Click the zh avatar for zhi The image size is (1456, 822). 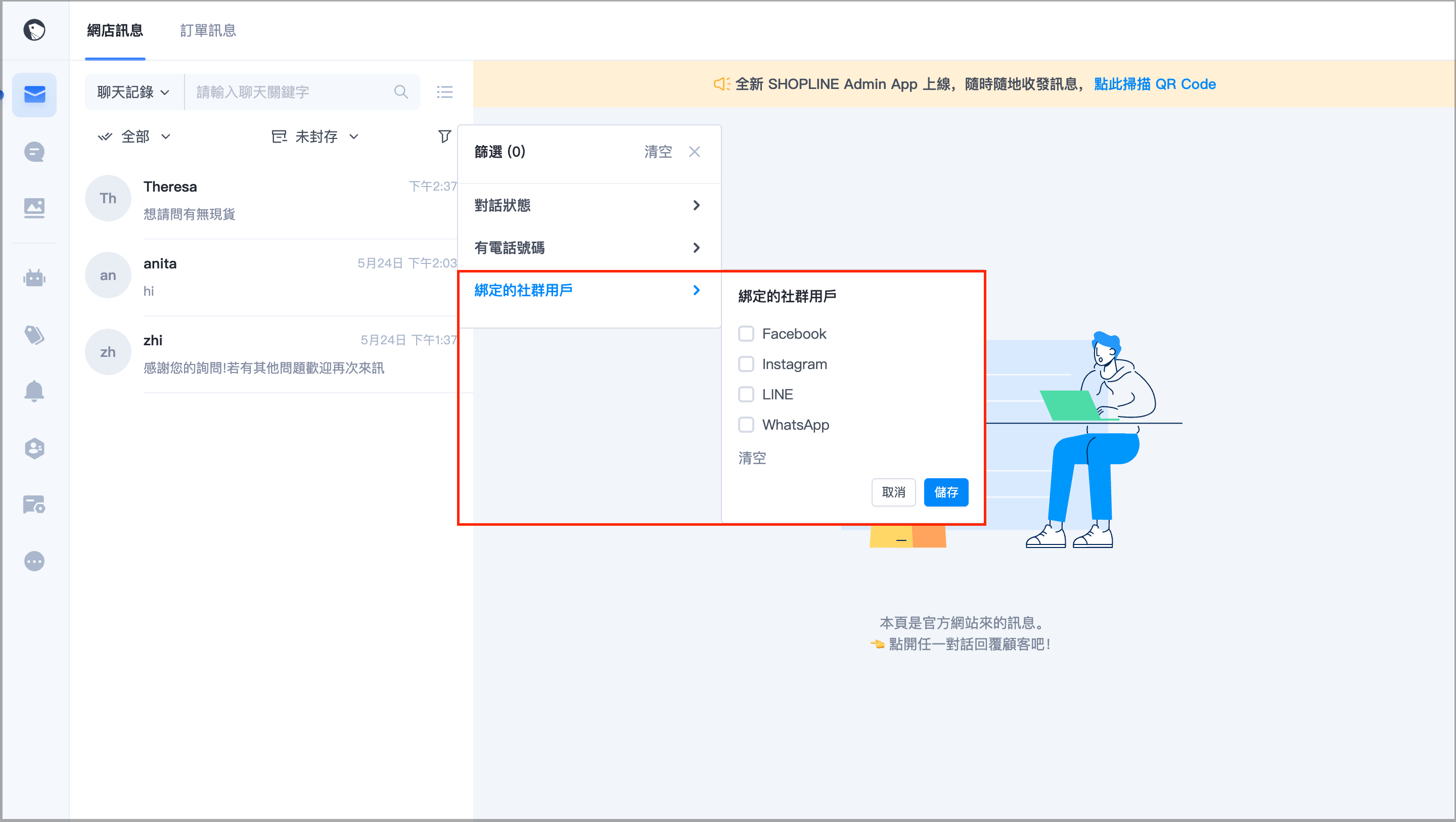click(108, 352)
